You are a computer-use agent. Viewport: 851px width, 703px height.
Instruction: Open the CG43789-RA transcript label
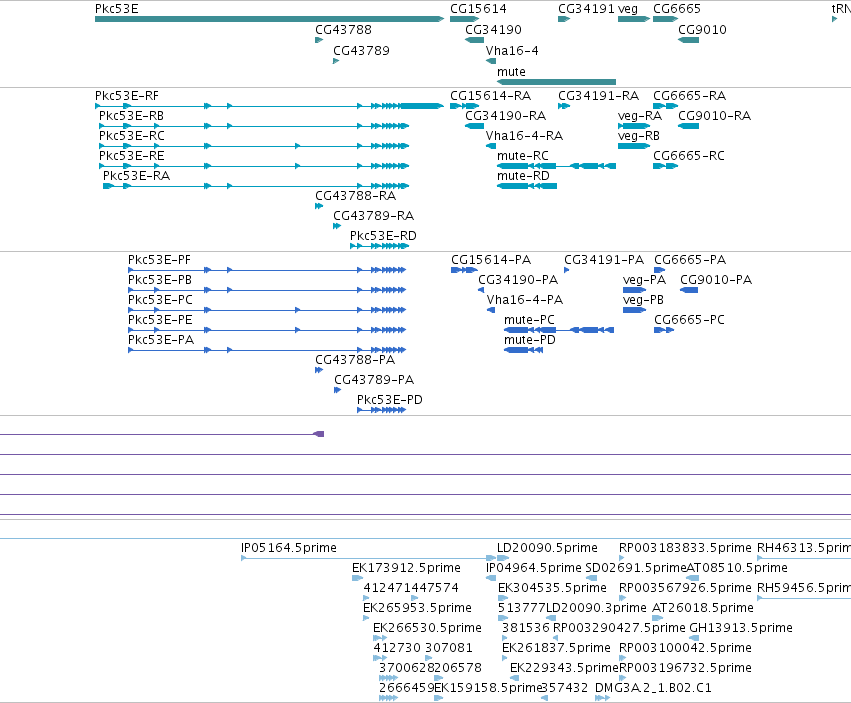point(373,216)
